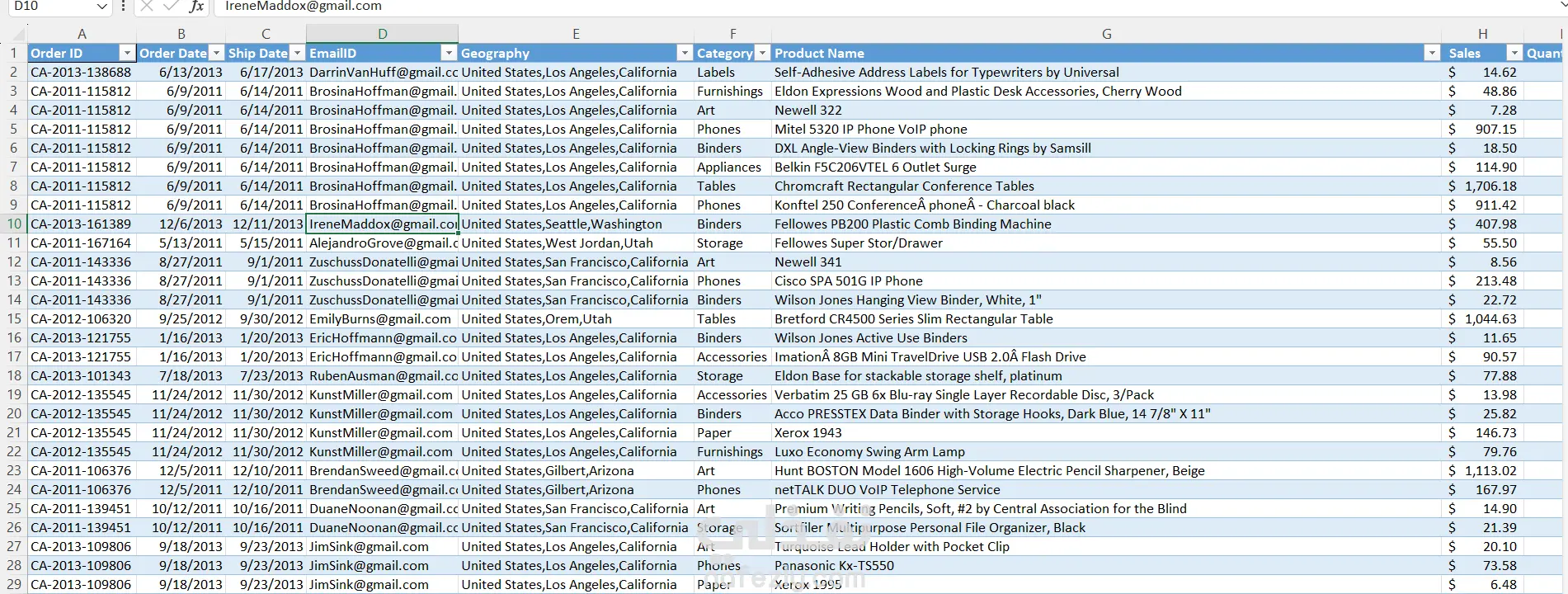Select the sales value 1,044.63
The width and height of the screenshot is (1568, 594).
[1483, 318]
